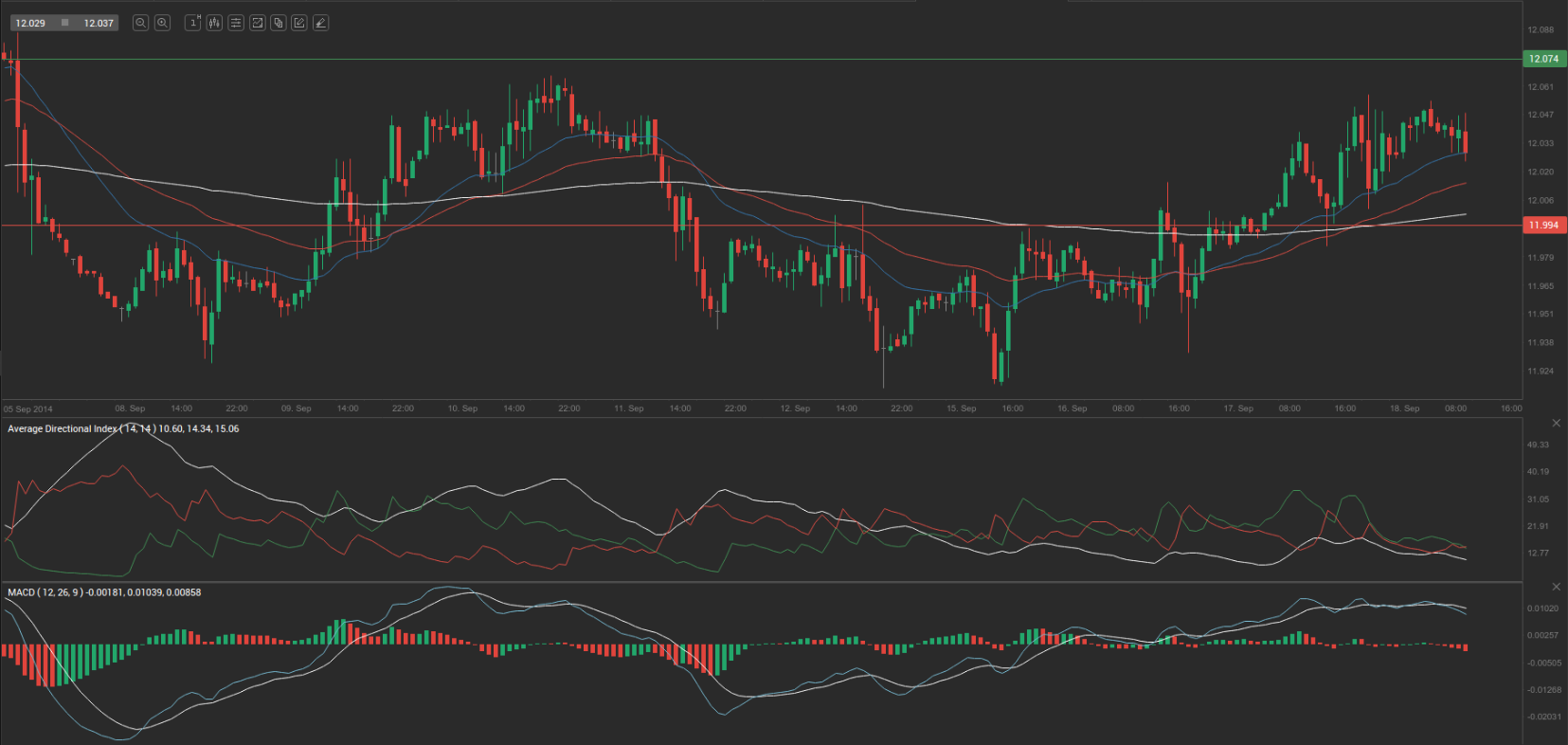The height and width of the screenshot is (745, 1568).
Task: Click the line chart studies icon
Action: (257, 23)
